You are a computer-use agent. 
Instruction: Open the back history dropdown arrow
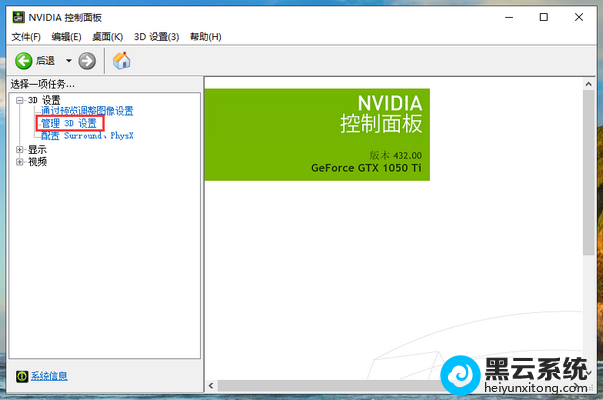(x=68, y=60)
